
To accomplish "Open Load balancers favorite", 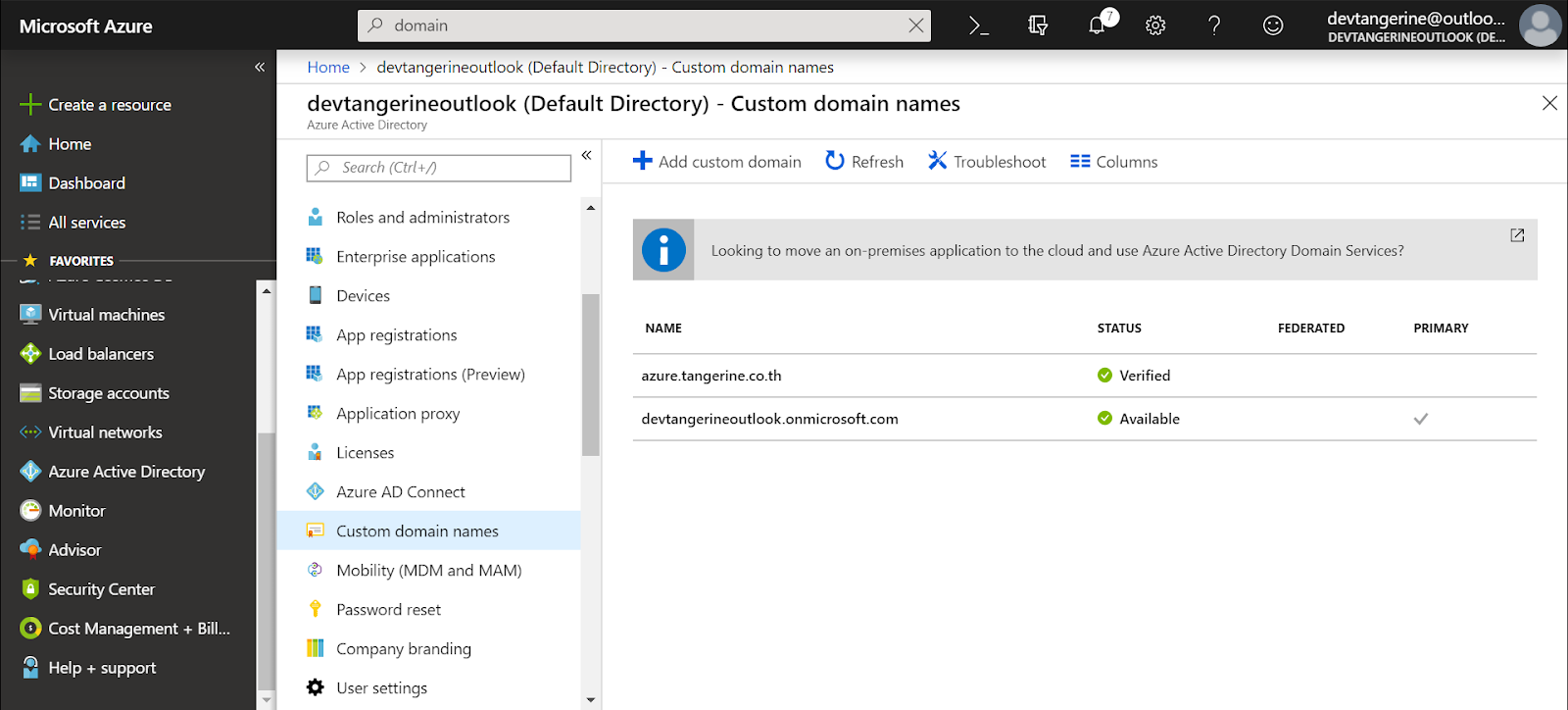I will [86, 354].
